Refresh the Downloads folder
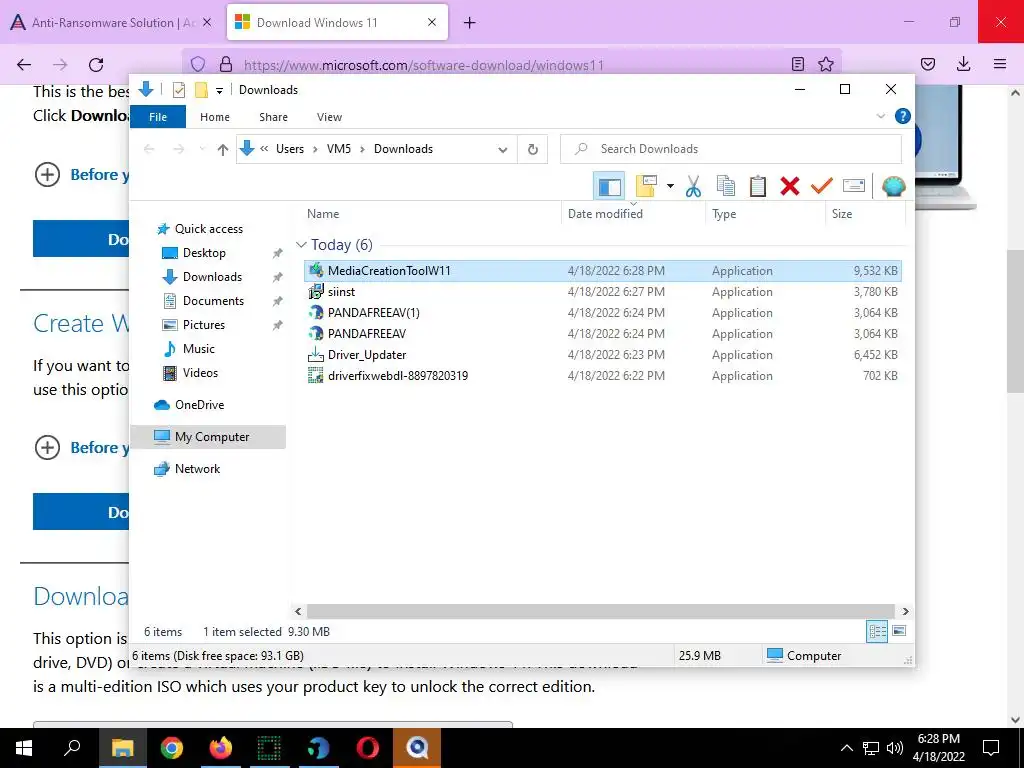Image resolution: width=1024 pixels, height=768 pixels. pos(533,150)
